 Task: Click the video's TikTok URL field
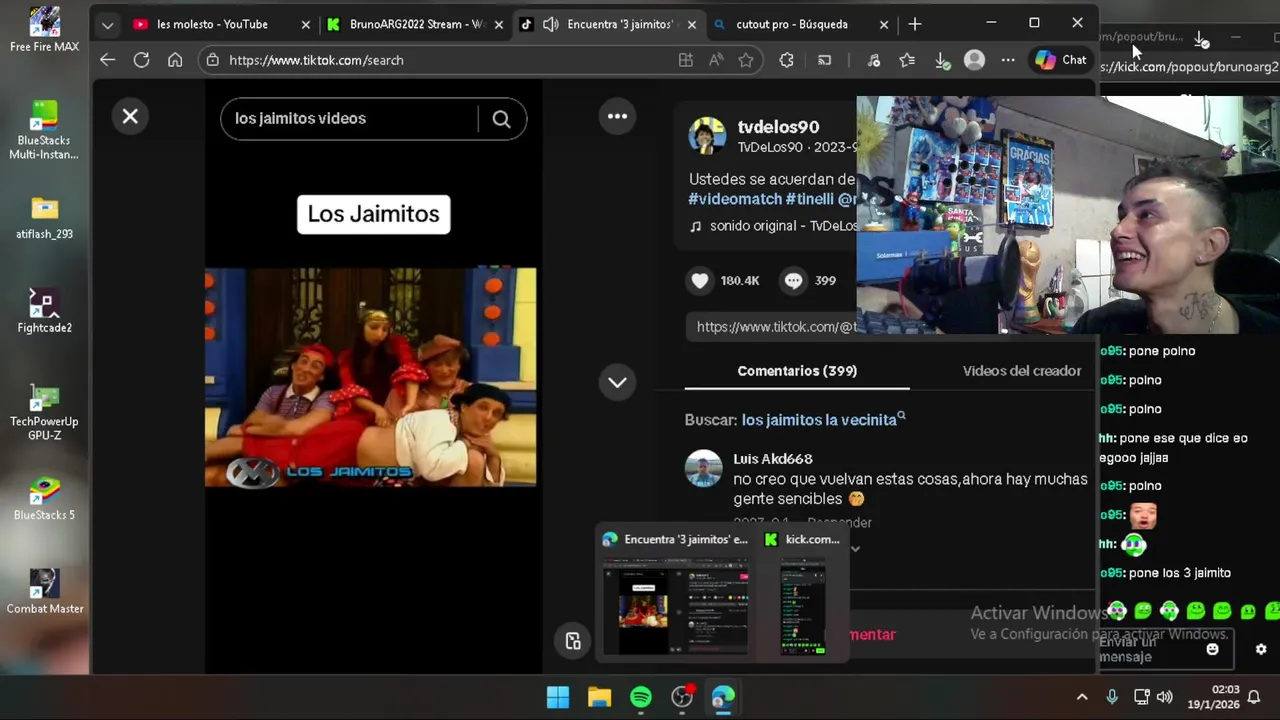pyautogui.click(x=772, y=327)
